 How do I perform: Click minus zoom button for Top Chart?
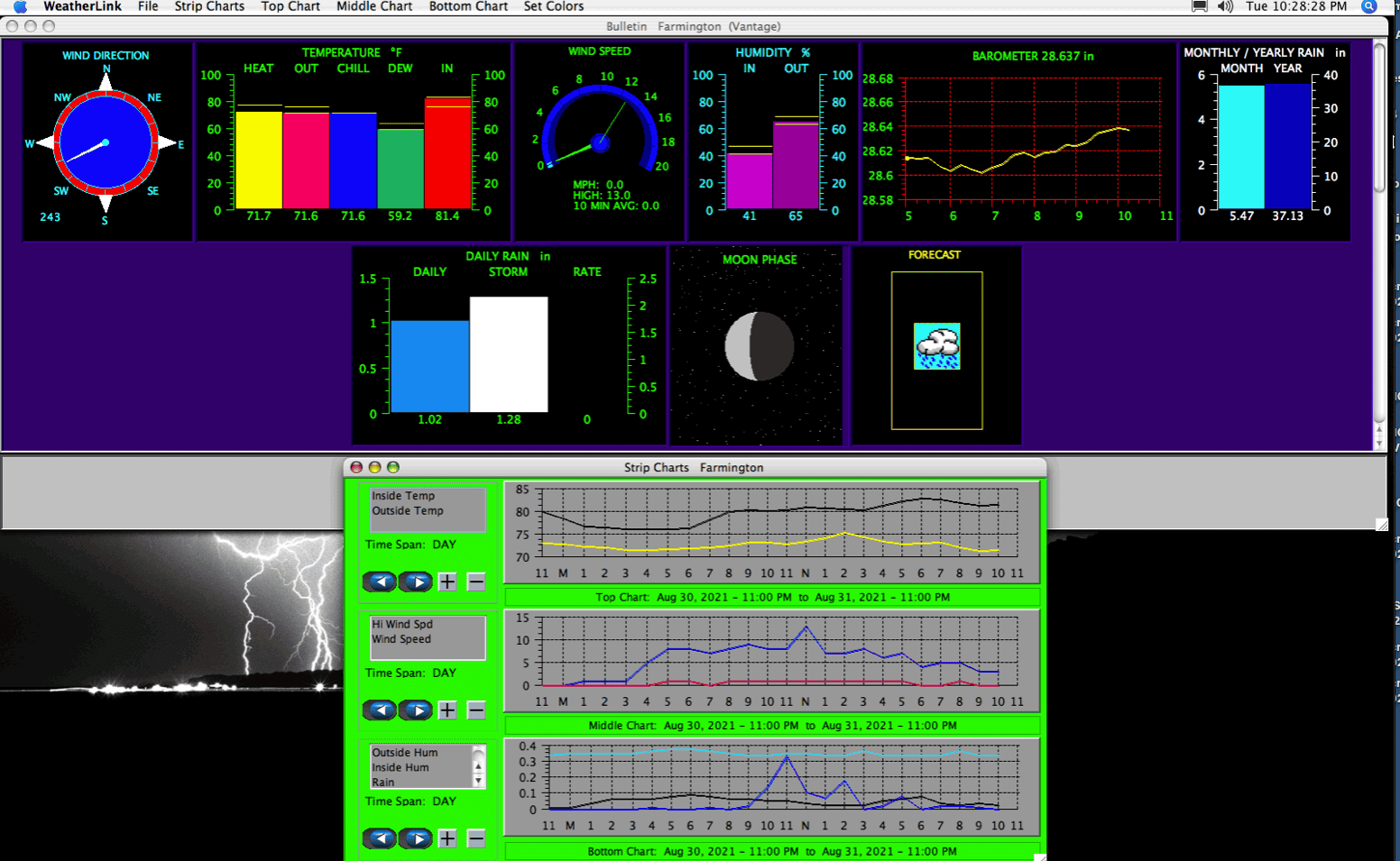(x=476, y=582)
